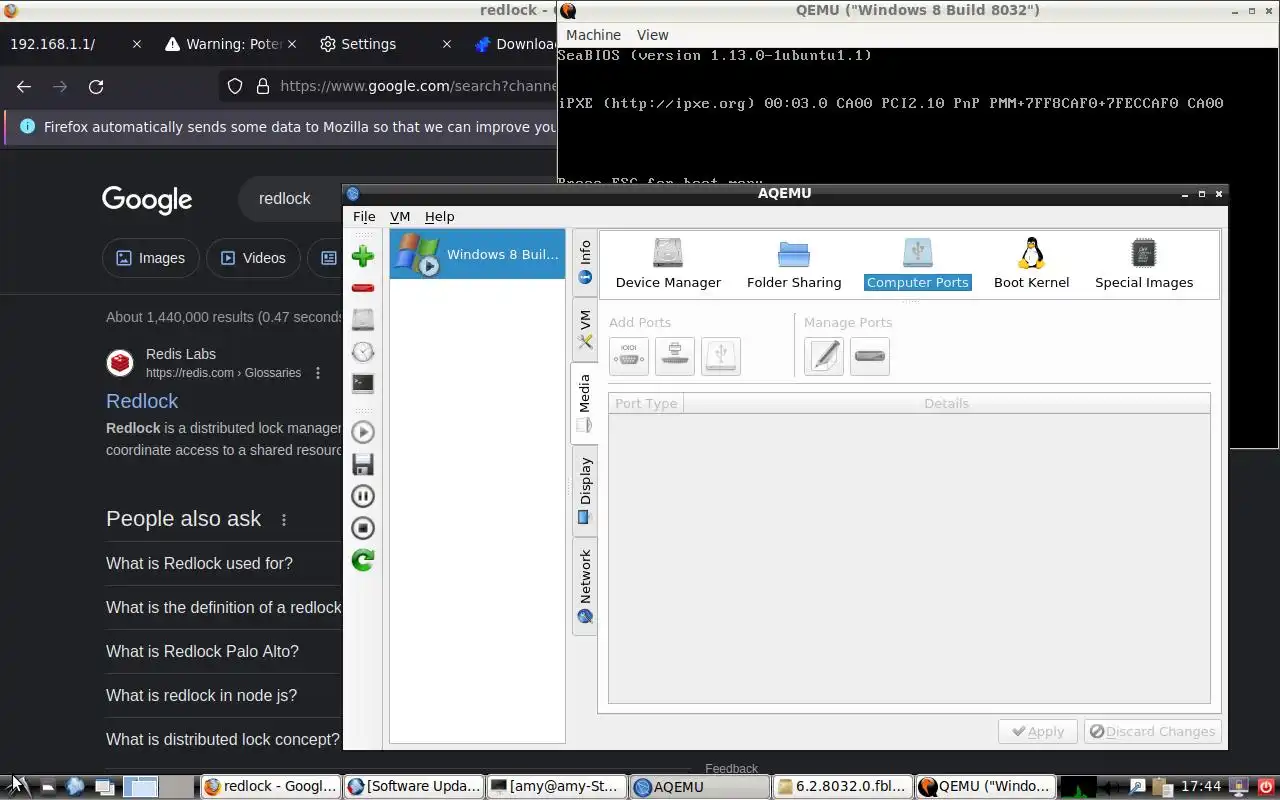Add a parallel port
Screen dimensions: 1280x800
[x=675, y=356]
